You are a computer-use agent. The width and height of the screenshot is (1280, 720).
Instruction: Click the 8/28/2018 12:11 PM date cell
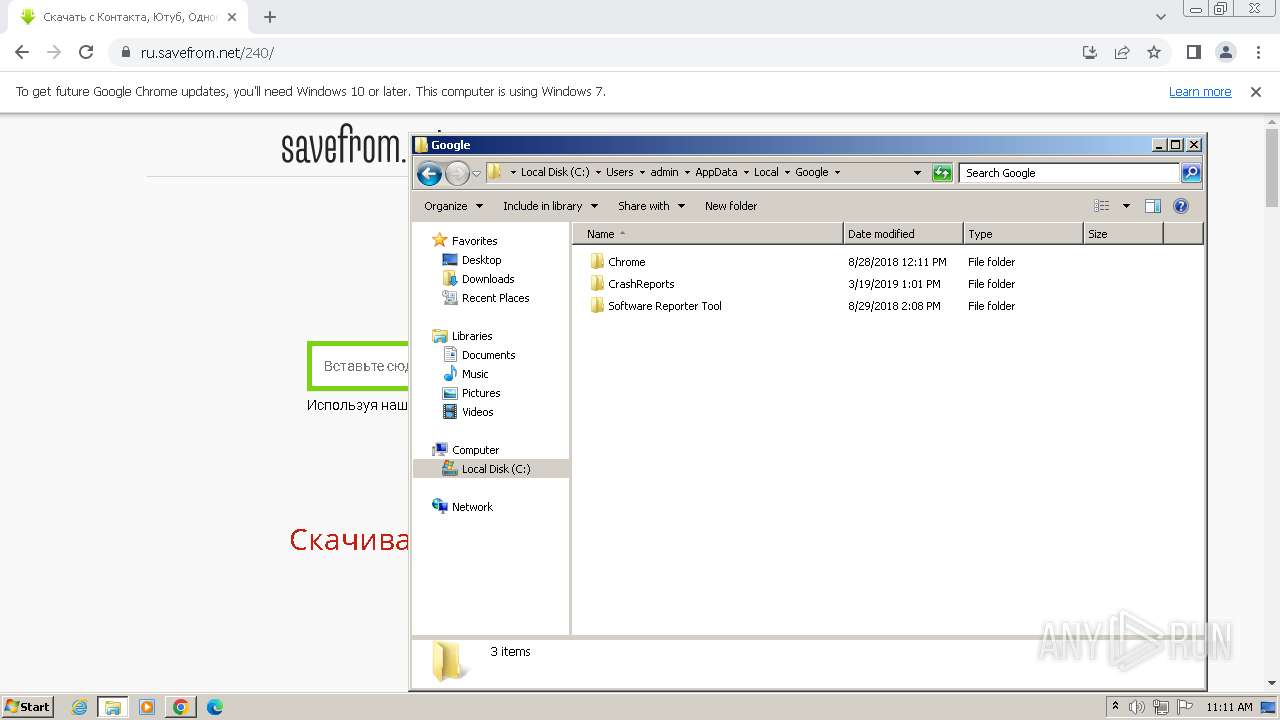point(897,262)
